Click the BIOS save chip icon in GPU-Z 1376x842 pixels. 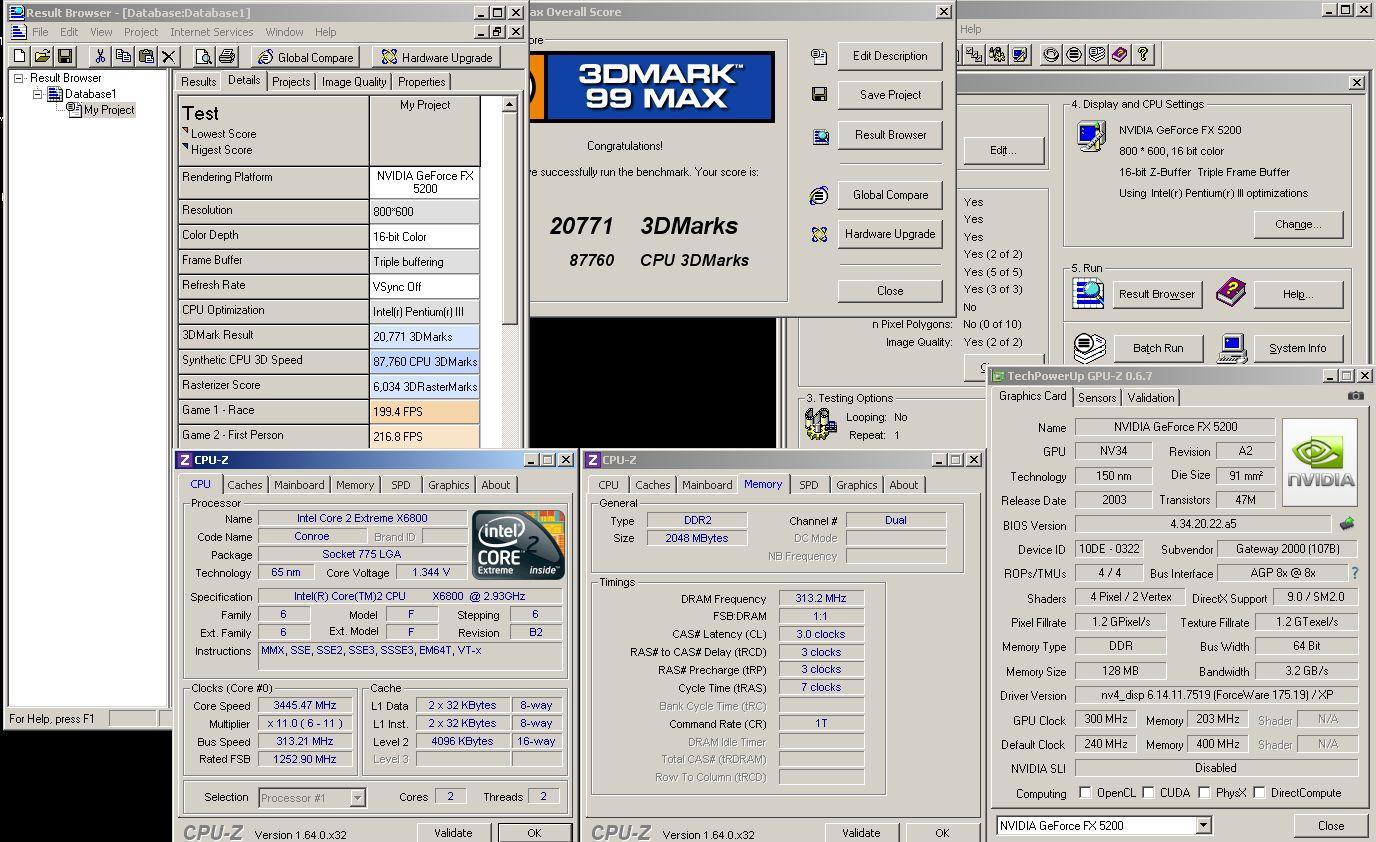(1347, 524)
